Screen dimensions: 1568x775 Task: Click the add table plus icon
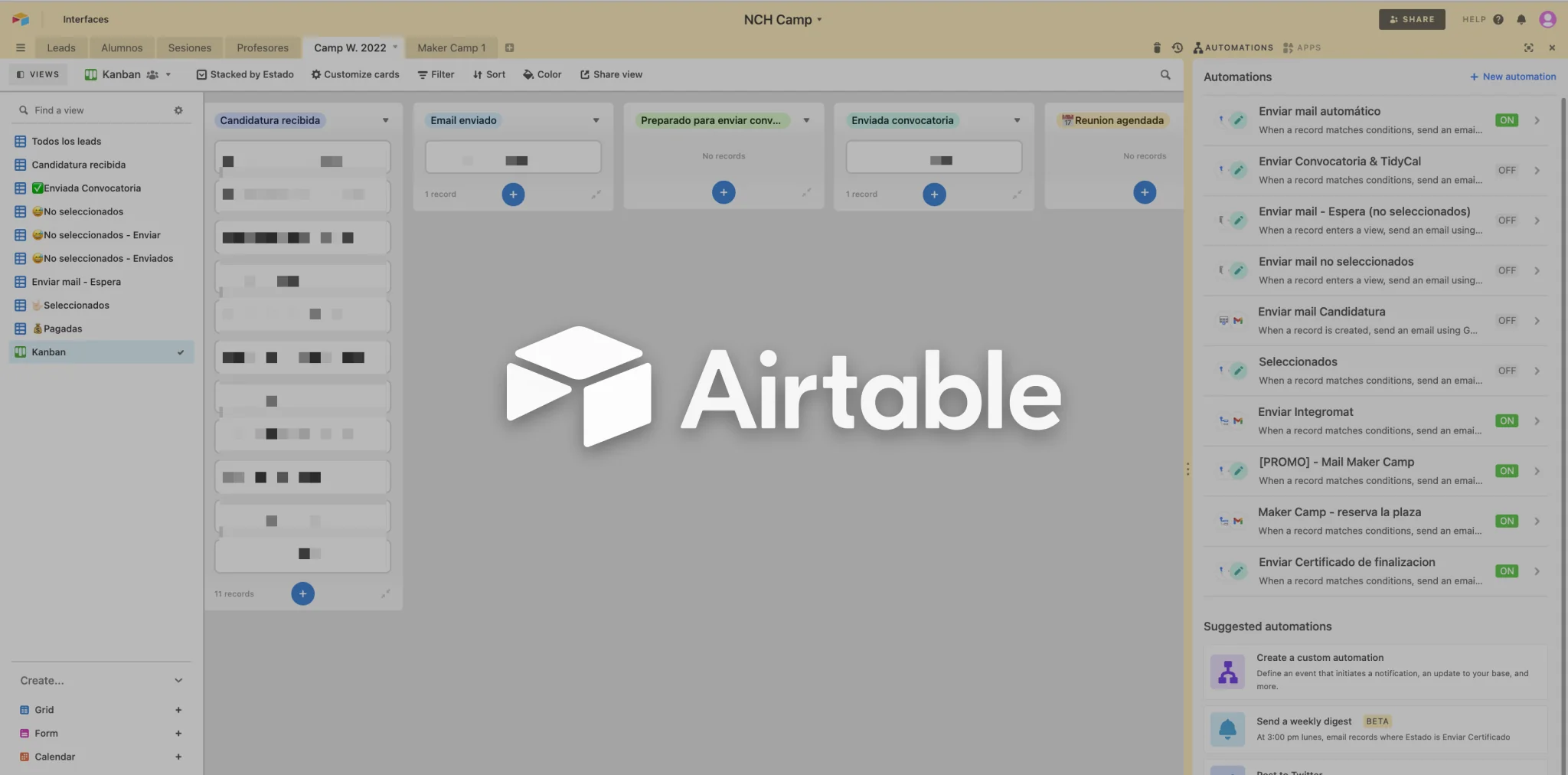point(510,47)
